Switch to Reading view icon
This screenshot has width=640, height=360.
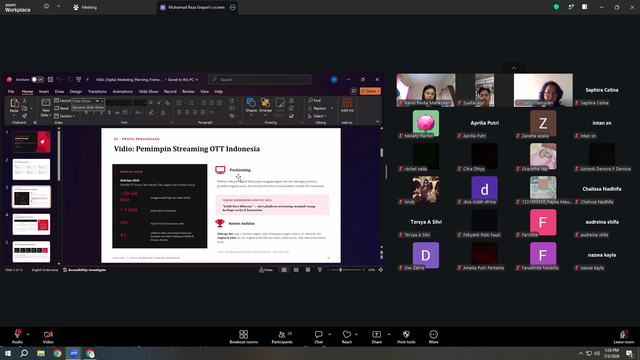coord(308,270)
